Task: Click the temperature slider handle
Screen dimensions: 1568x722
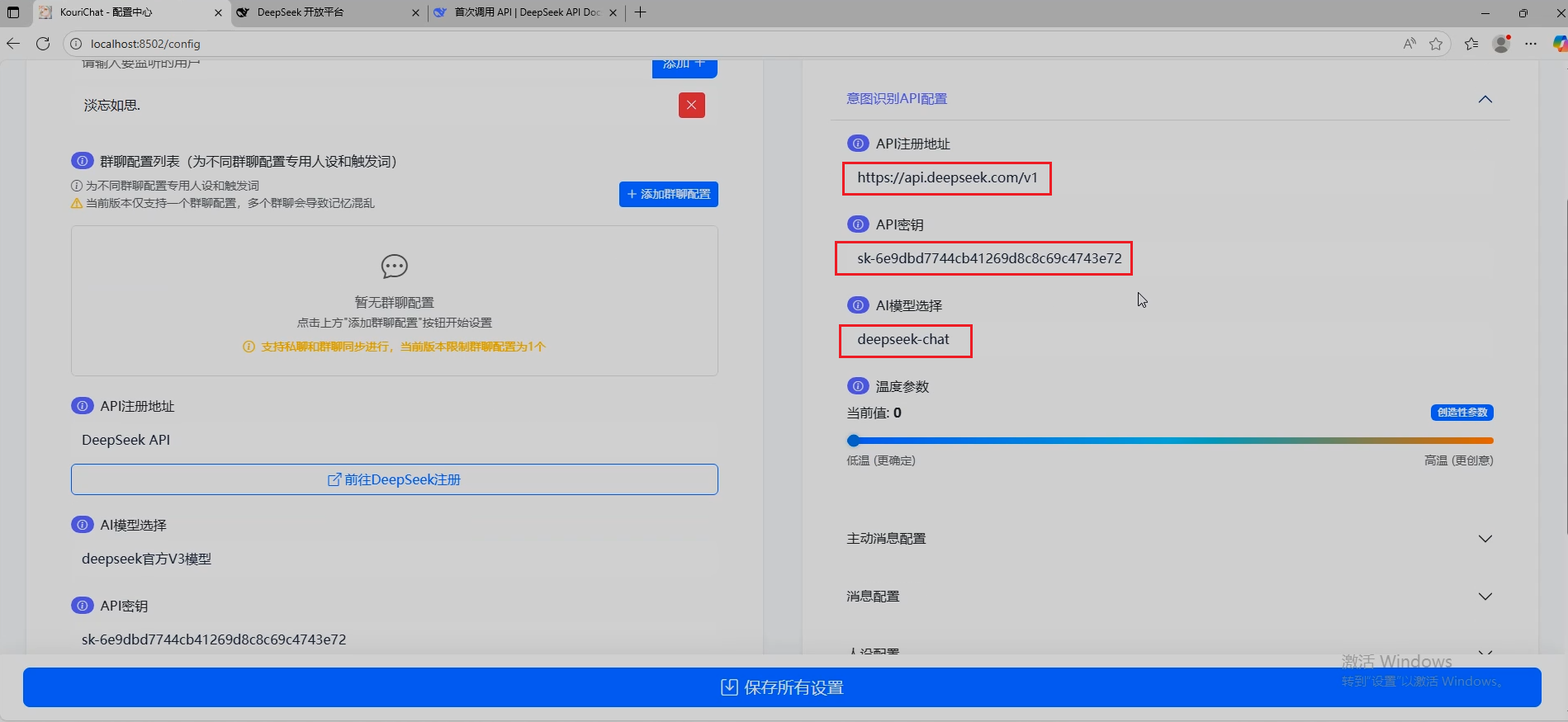Action: tap(854, 441)
